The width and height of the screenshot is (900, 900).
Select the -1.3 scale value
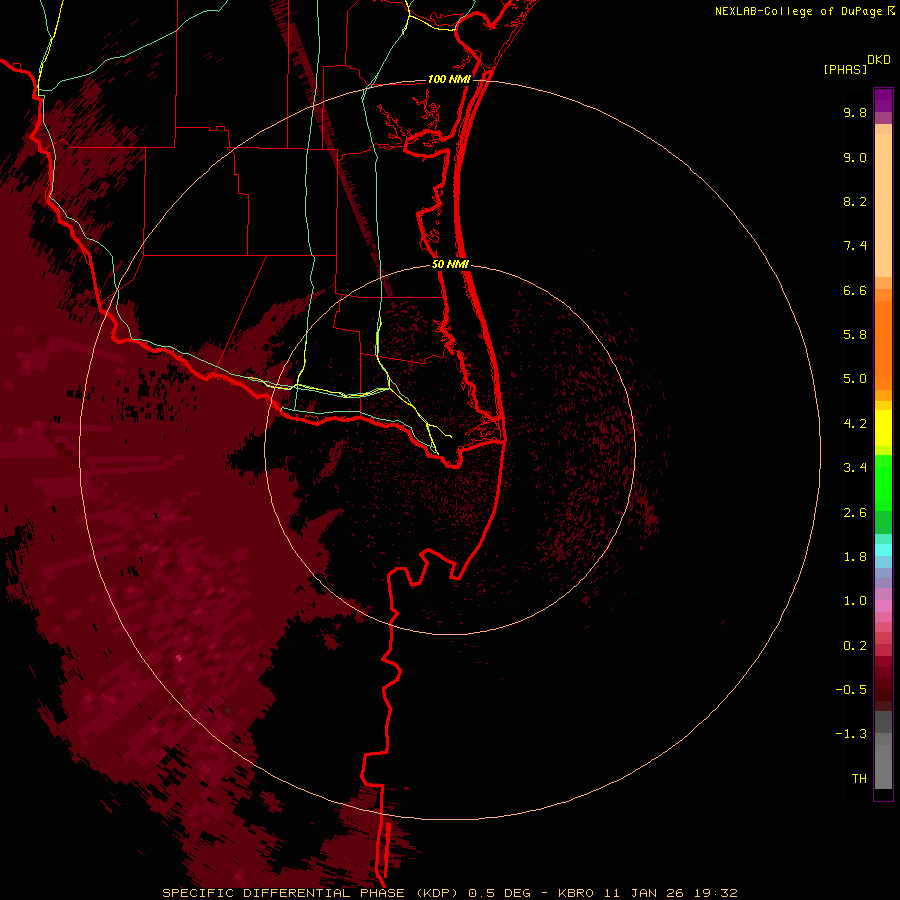point(851,734)
